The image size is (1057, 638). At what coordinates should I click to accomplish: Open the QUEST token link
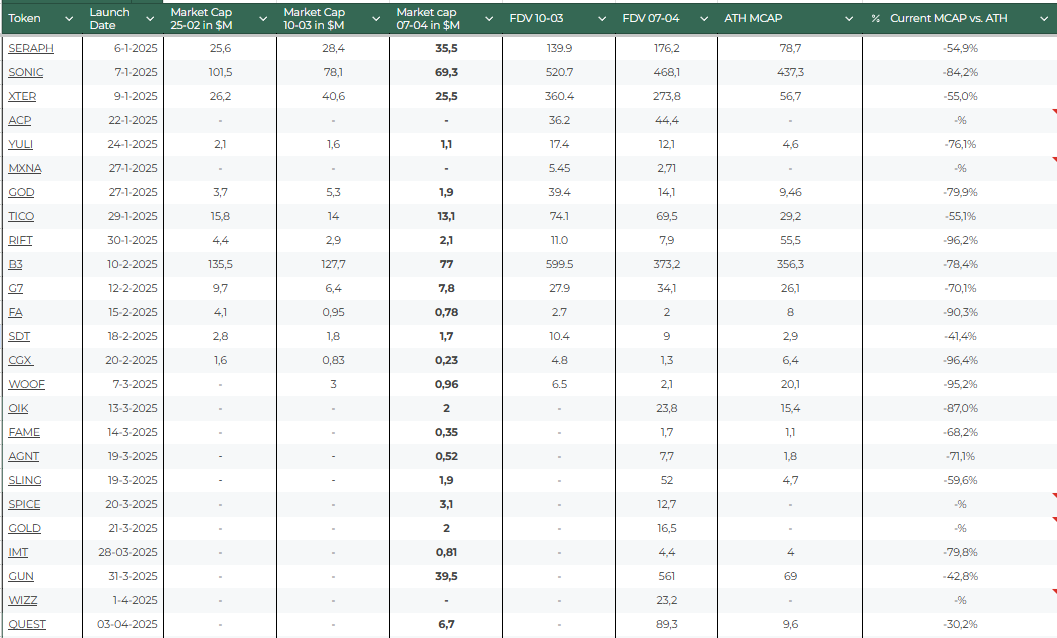click(27, 625)
